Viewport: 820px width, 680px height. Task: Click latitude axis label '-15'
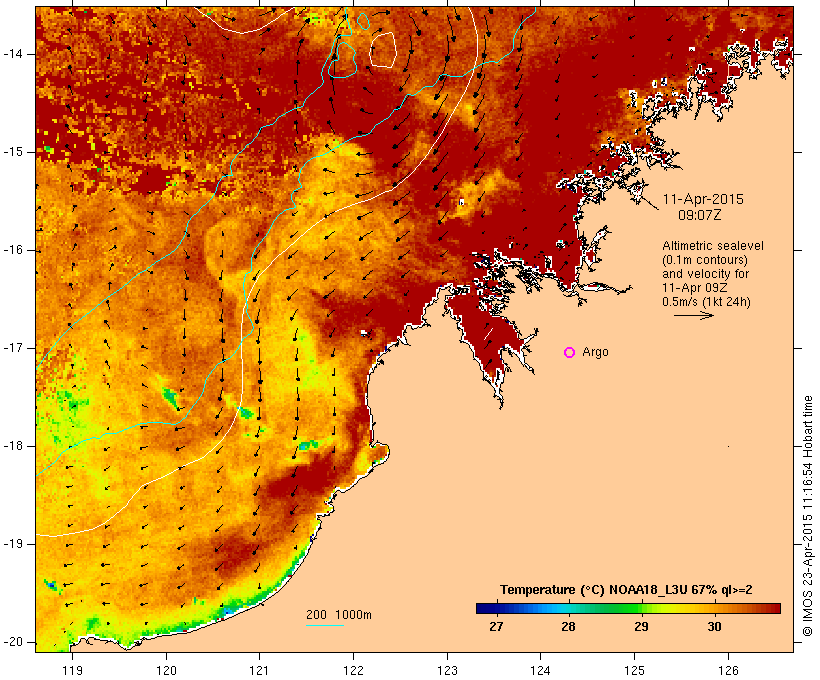pos(14,152)
